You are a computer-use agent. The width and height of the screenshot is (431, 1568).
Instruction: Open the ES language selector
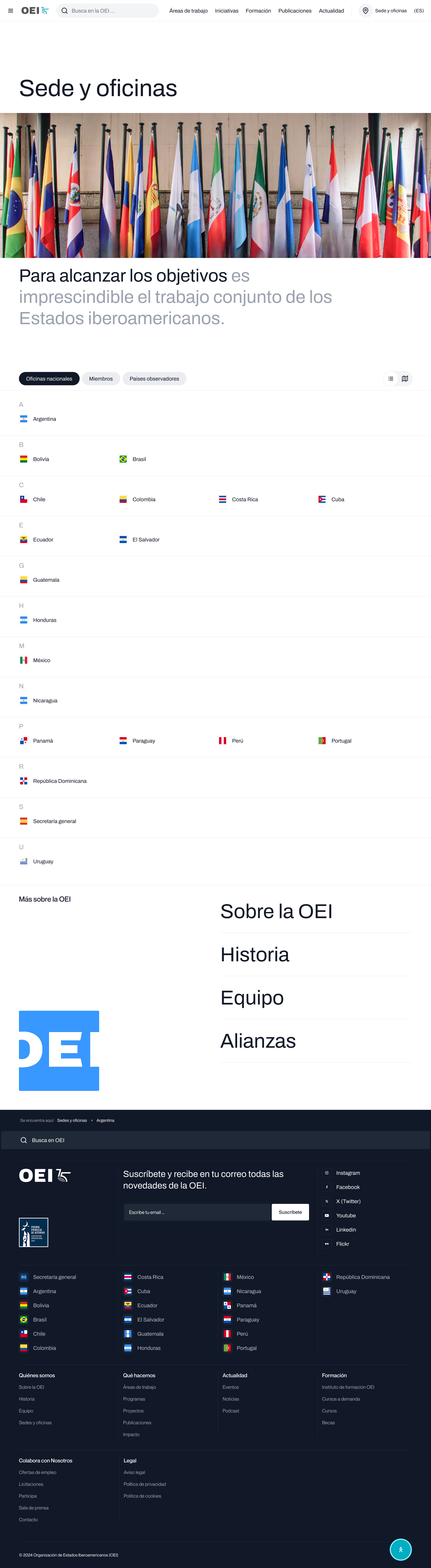[419, 11]
